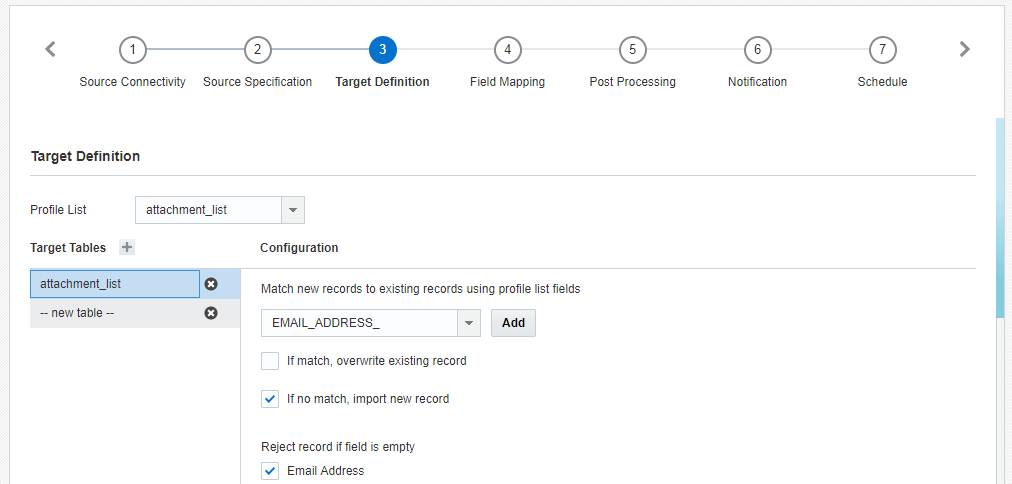The image size is (1012, 484).
Task: Remove the attachment_list target table
Action: point(211,284)
